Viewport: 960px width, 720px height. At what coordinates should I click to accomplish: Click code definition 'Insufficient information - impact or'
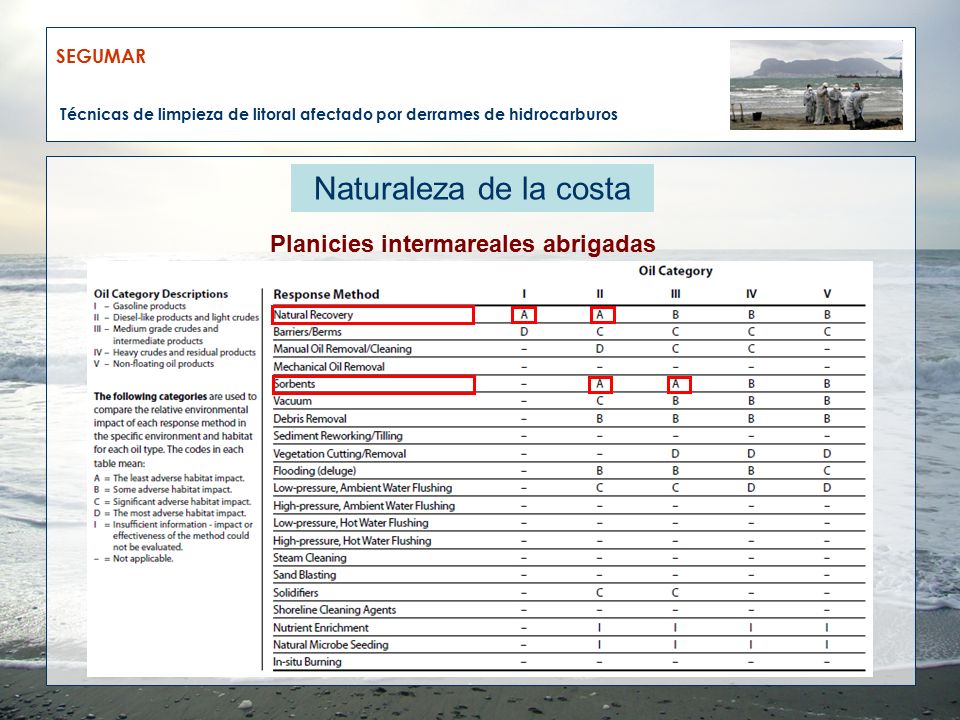[182, 525]
